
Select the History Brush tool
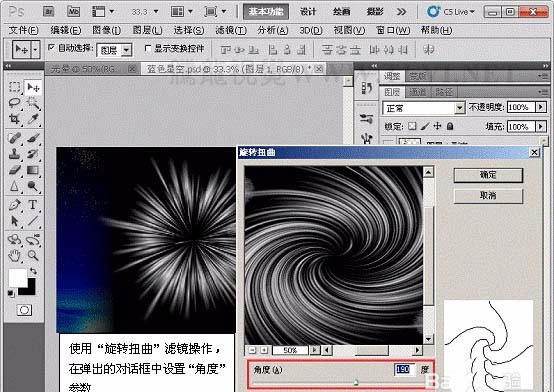coord(33,154)
